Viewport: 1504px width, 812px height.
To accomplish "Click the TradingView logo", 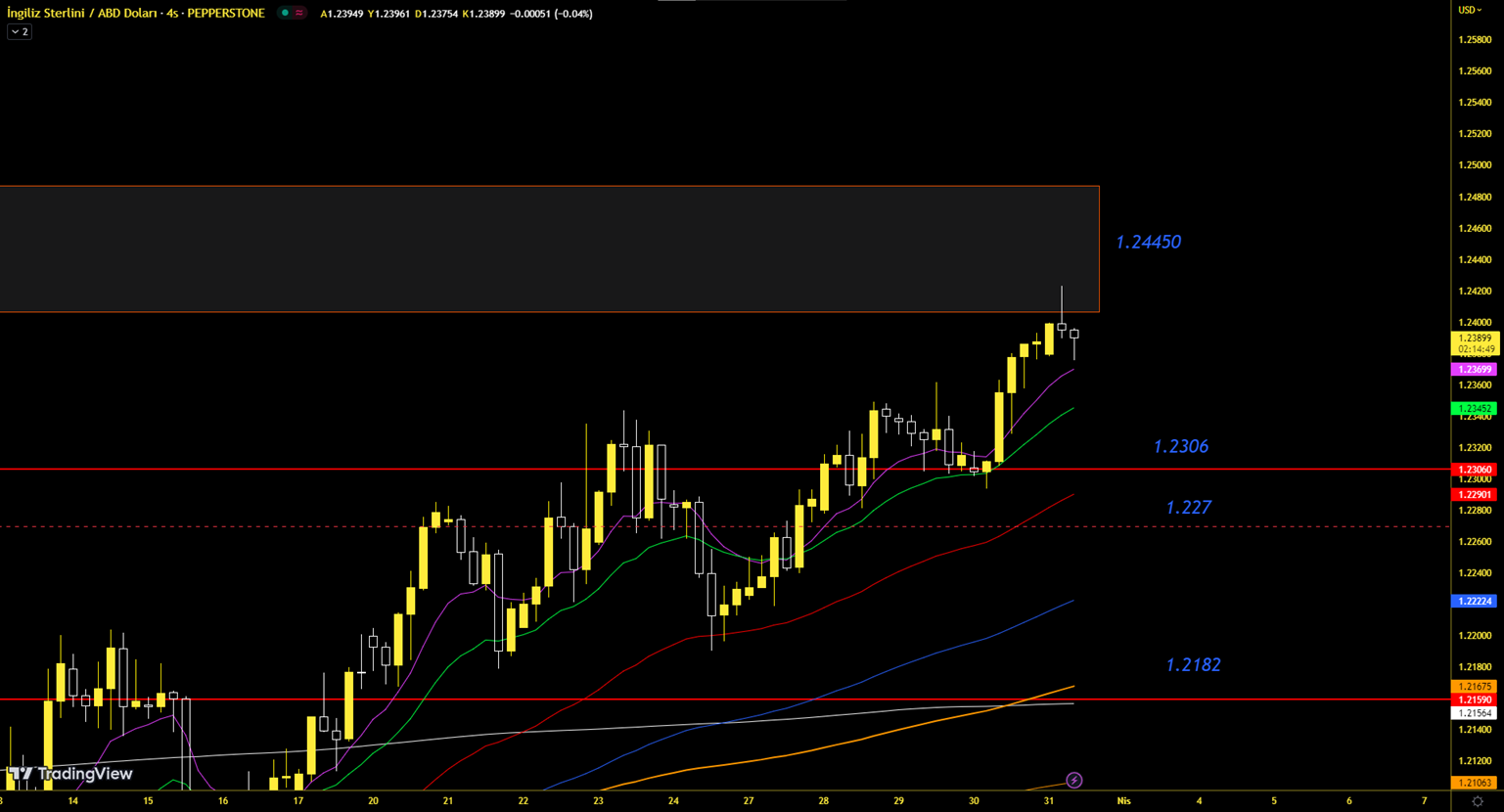I will pos(70,774).
